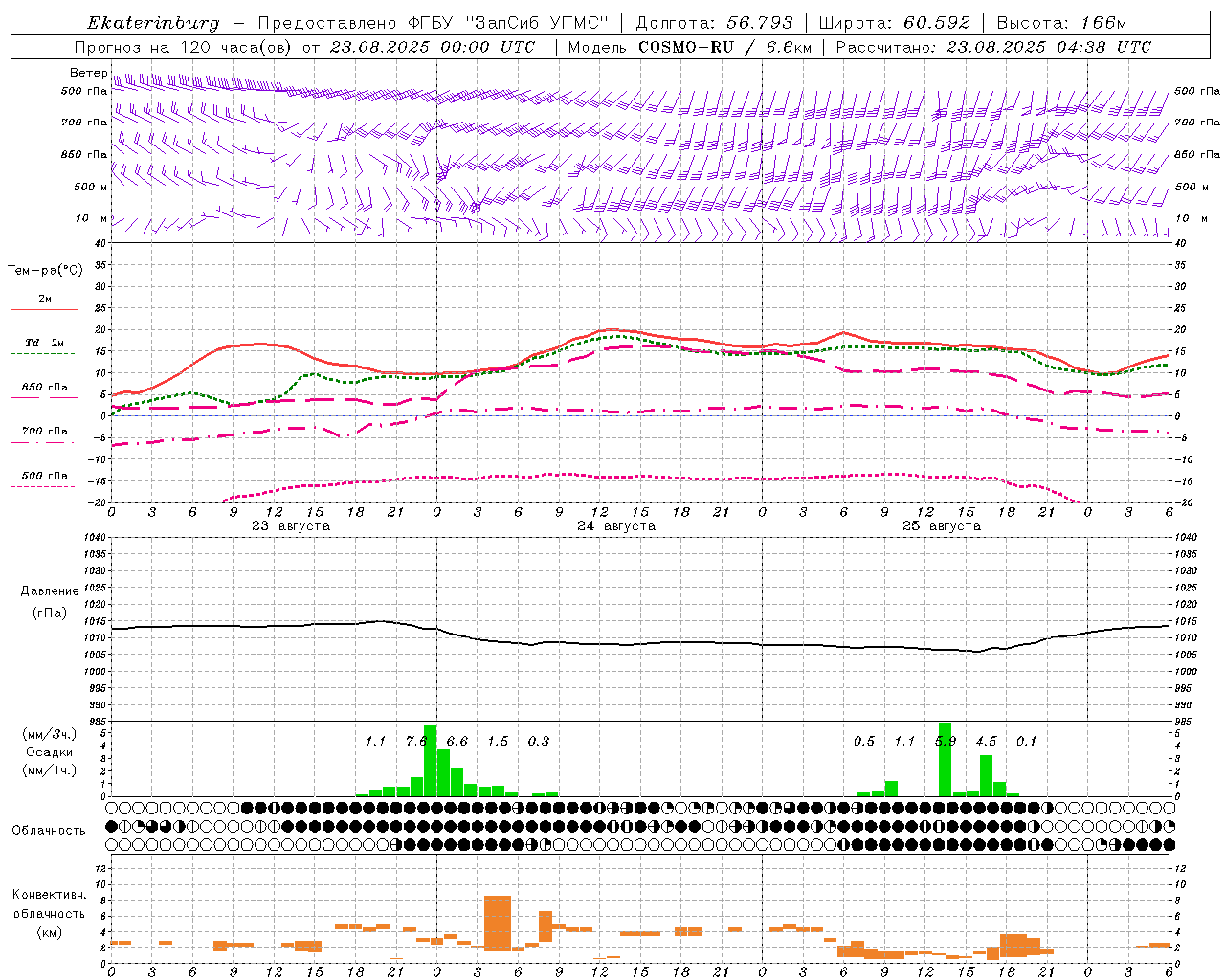Click the "0.3" precipitation value
This screenshot has width=1225, height=980.
[x=539, y=742]
